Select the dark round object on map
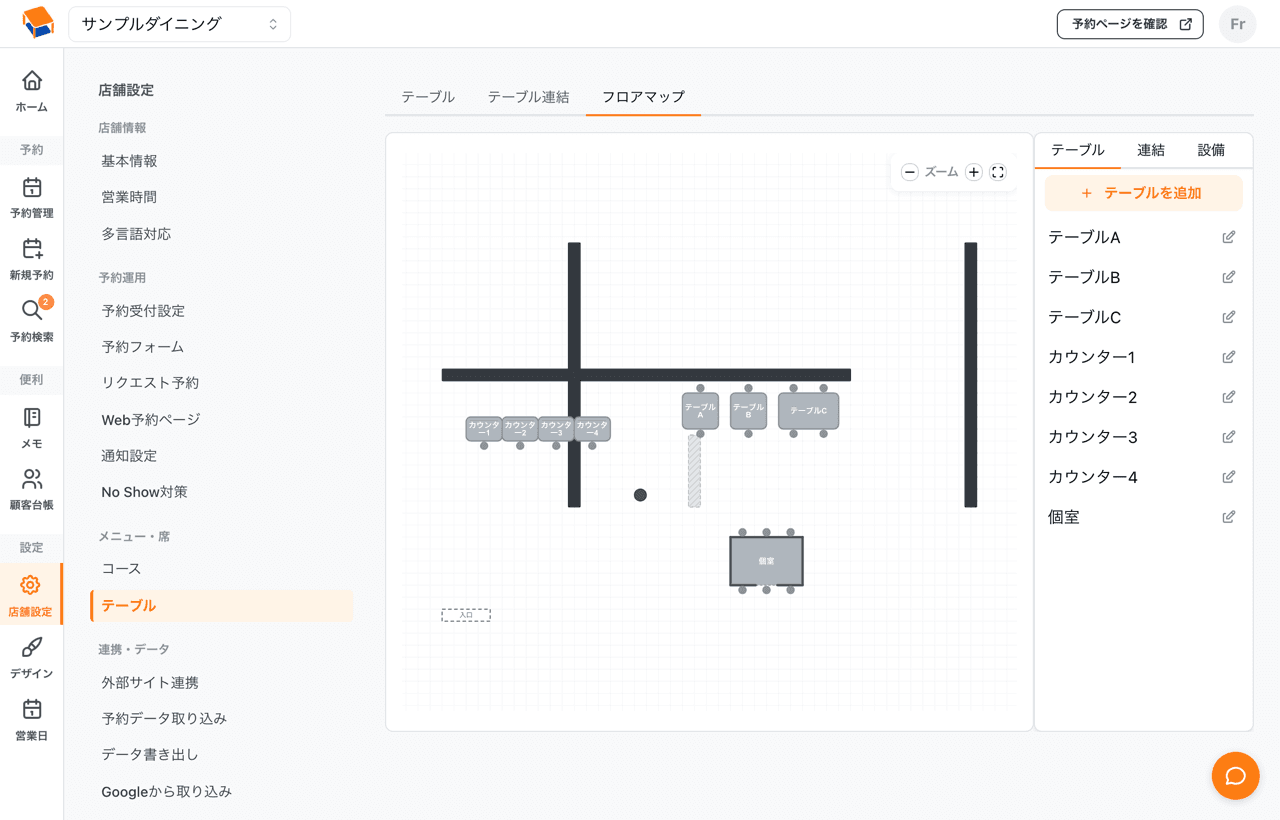Image resolution: width=1280 pixels, height=820 pixels. (x=640, y=495)
